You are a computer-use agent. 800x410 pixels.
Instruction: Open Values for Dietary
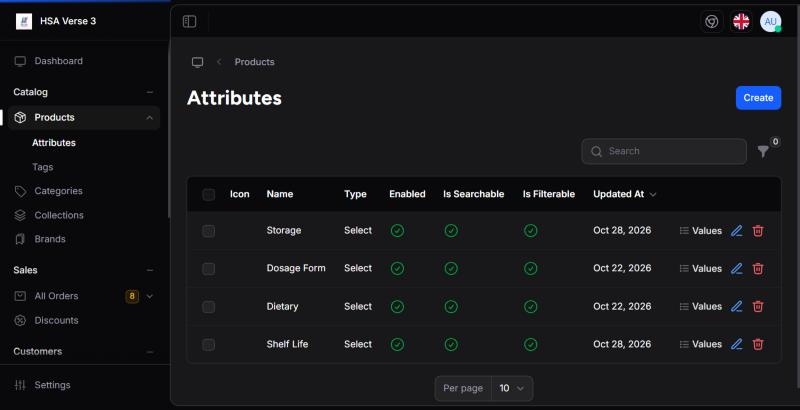[x=701, y=306]
